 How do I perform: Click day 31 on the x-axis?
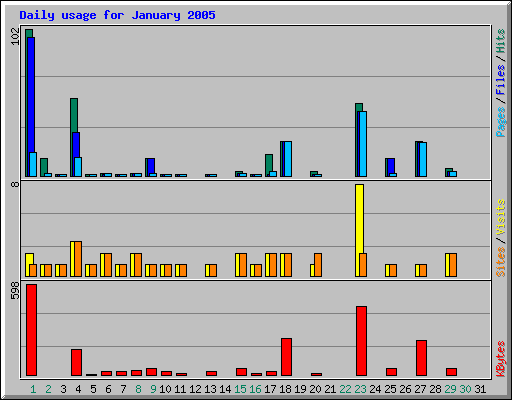480,389
